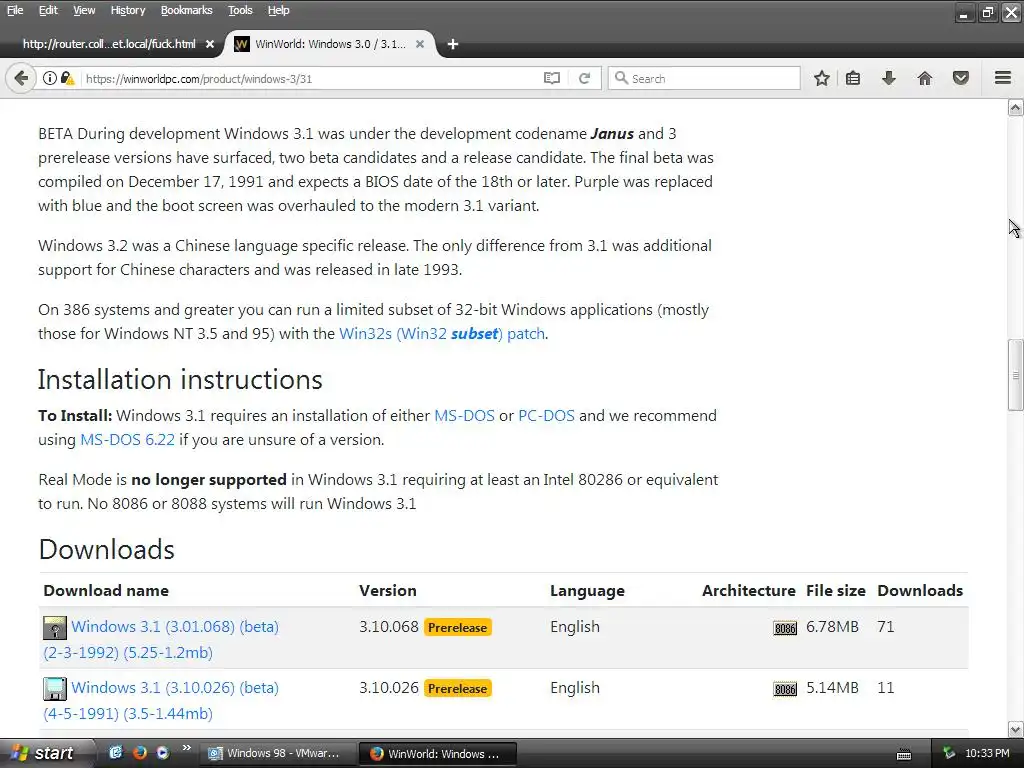Download Windows 3.1 (3.01.068) beta

point(161,639)
